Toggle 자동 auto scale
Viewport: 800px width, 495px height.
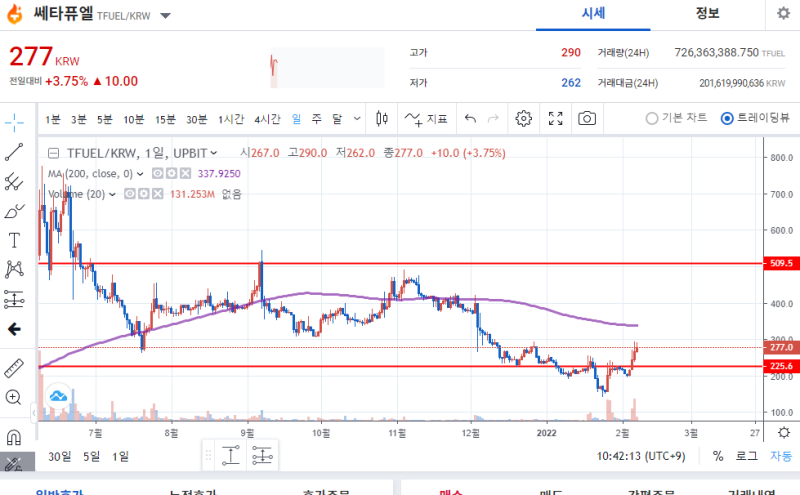click(x=781, y=456)
